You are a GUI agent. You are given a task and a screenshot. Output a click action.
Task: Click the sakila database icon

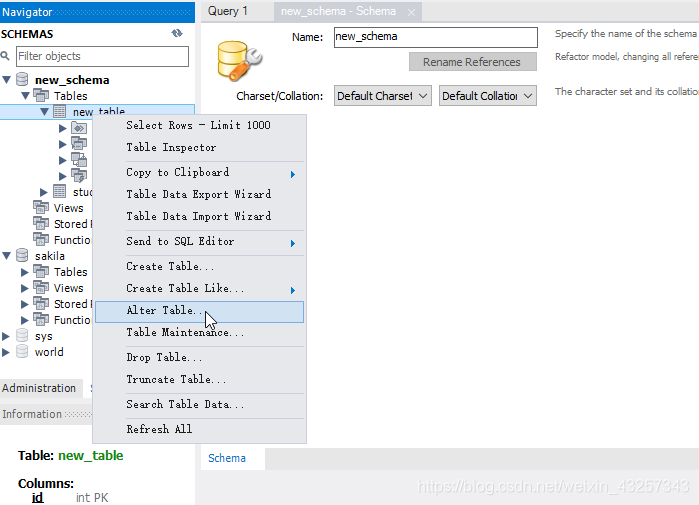point(22,255)
